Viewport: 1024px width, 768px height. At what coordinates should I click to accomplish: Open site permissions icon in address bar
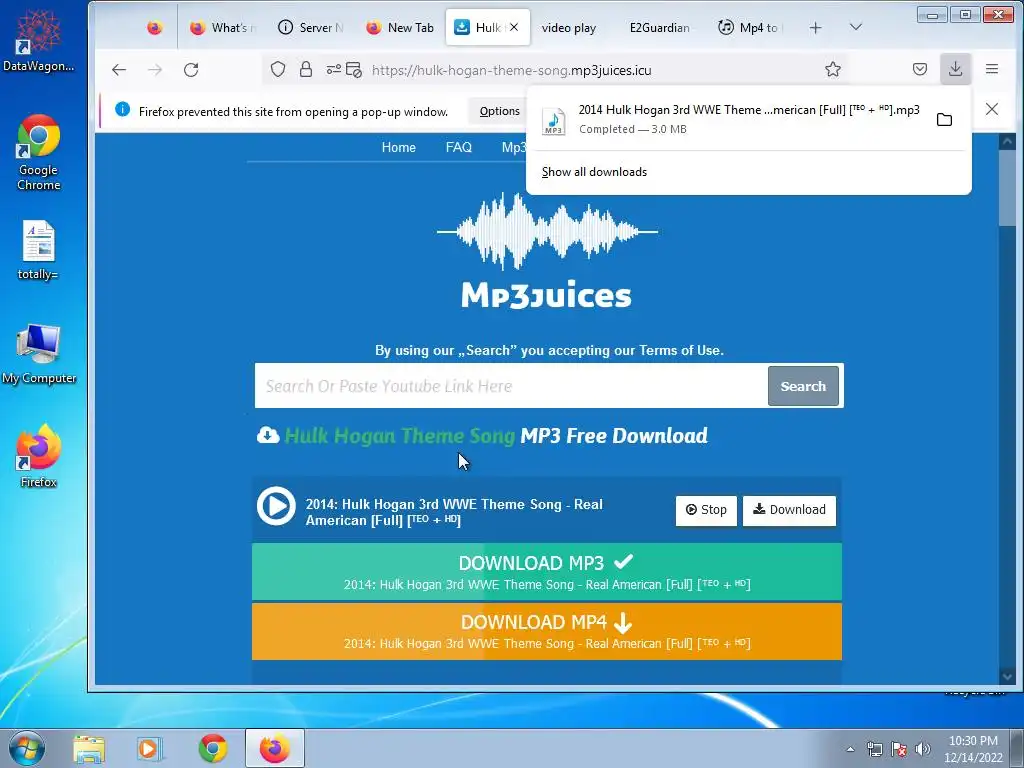(x=334, y=69)
